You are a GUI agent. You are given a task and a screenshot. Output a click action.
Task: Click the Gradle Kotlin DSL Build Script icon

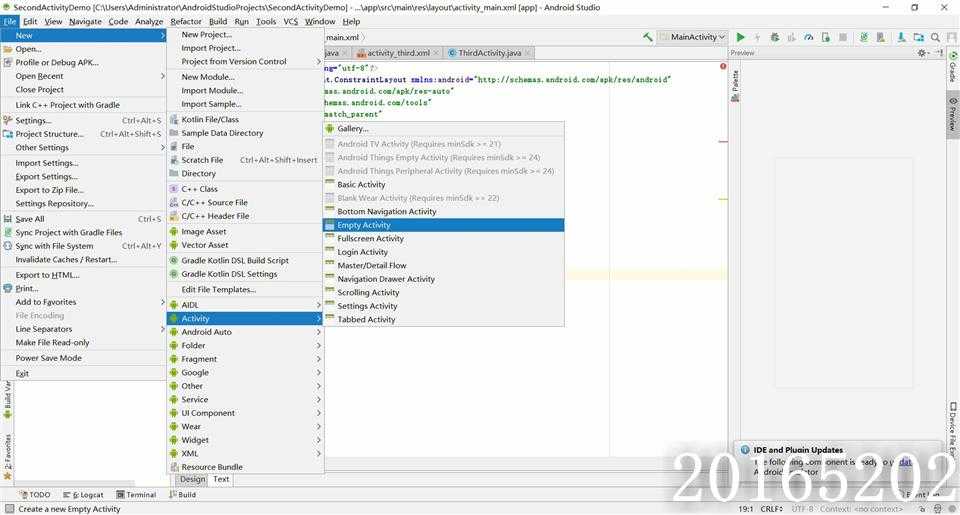point(174,260)
